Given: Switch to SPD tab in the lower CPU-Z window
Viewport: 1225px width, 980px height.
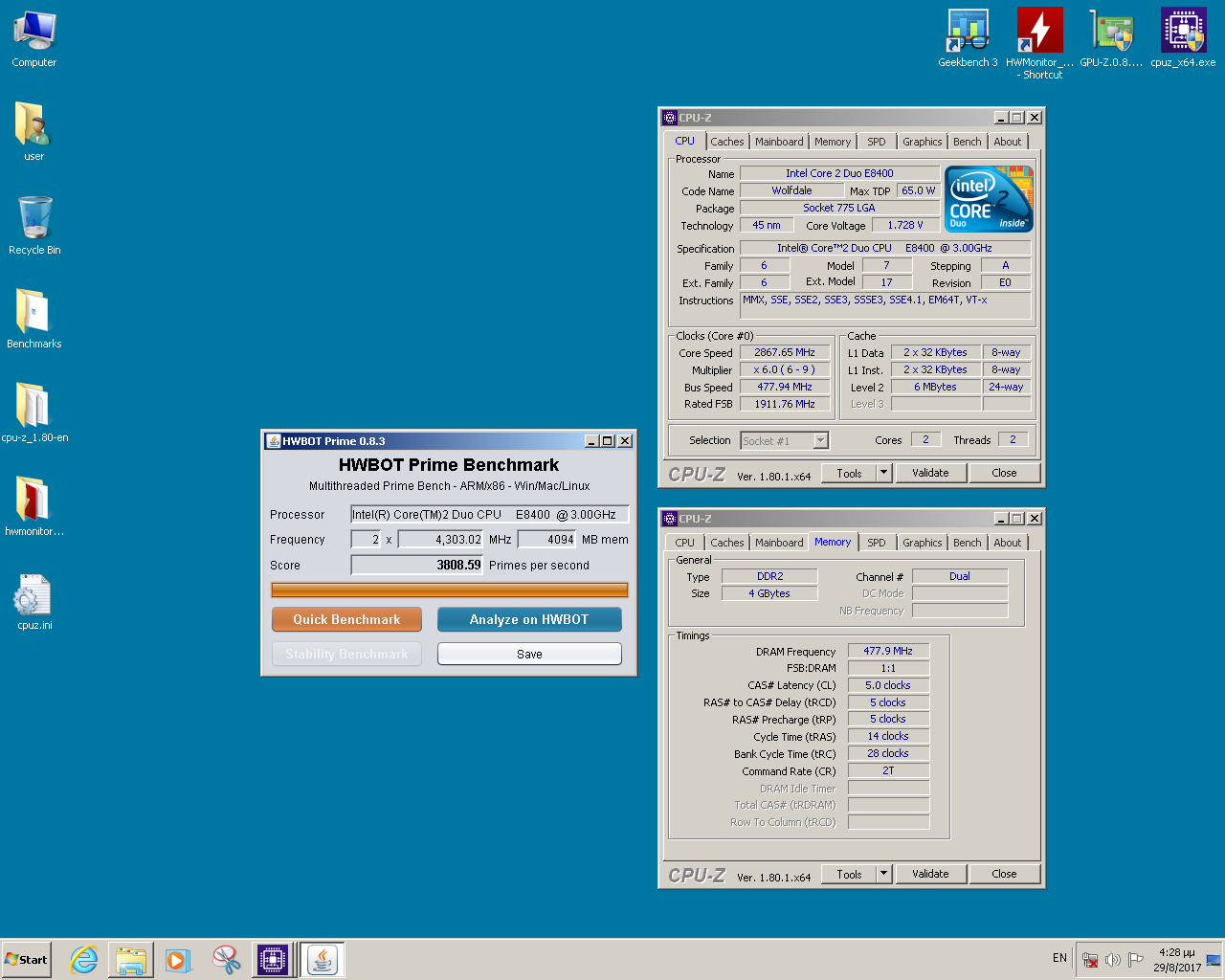Looking at the screenshot, I should coord(877,543).
